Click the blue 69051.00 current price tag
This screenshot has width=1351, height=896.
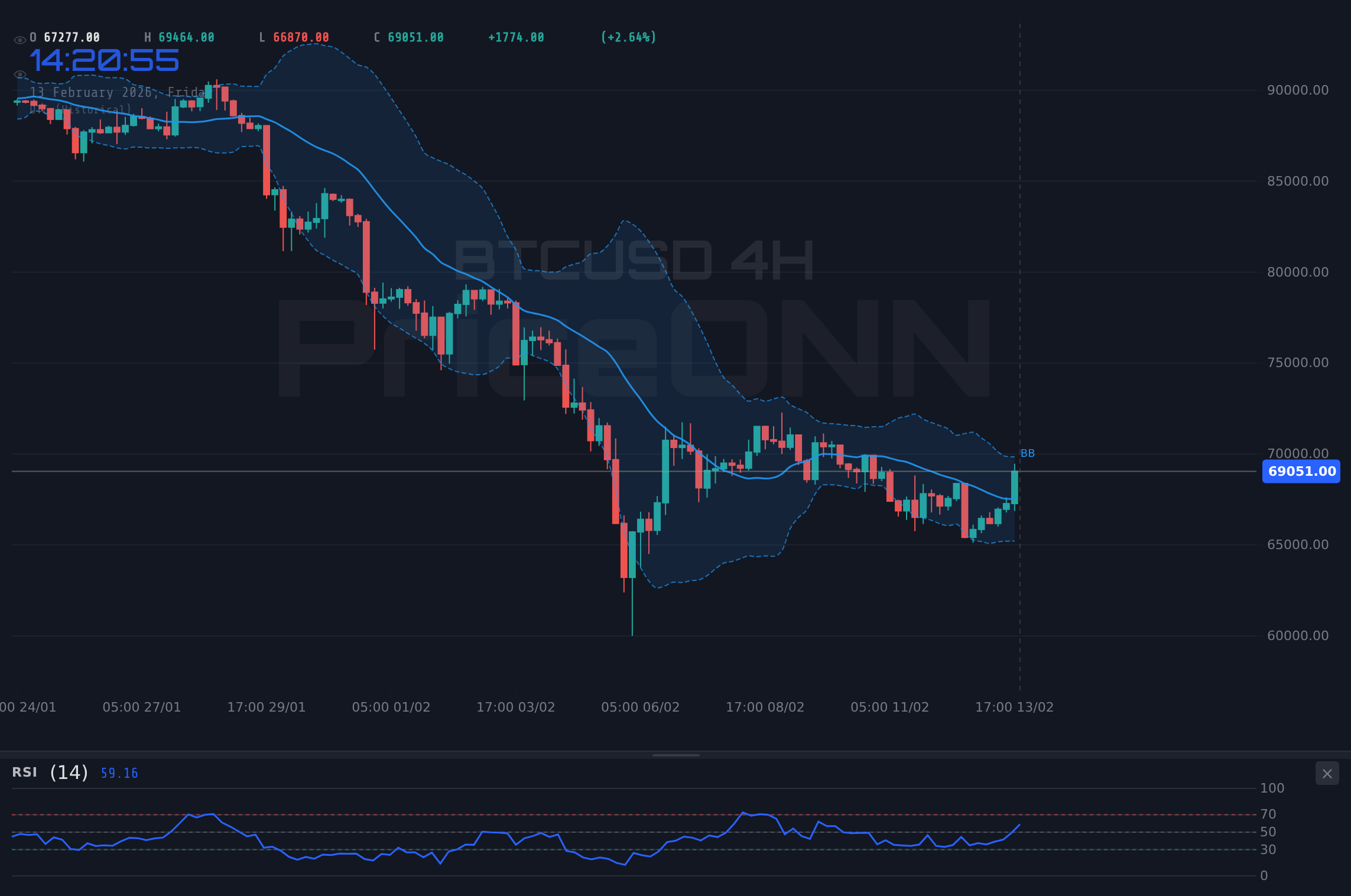point(1301,472)
